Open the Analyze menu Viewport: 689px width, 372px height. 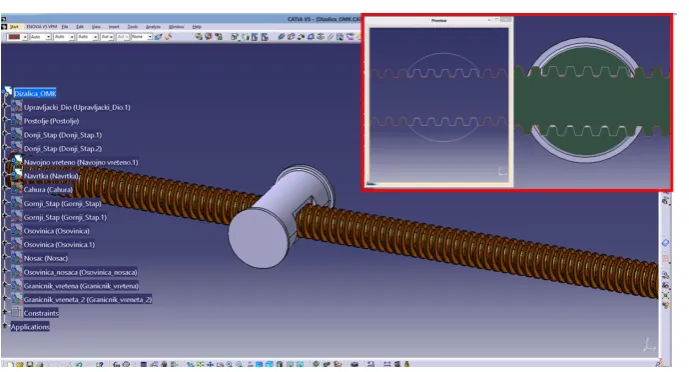click(x=153, y=27)
